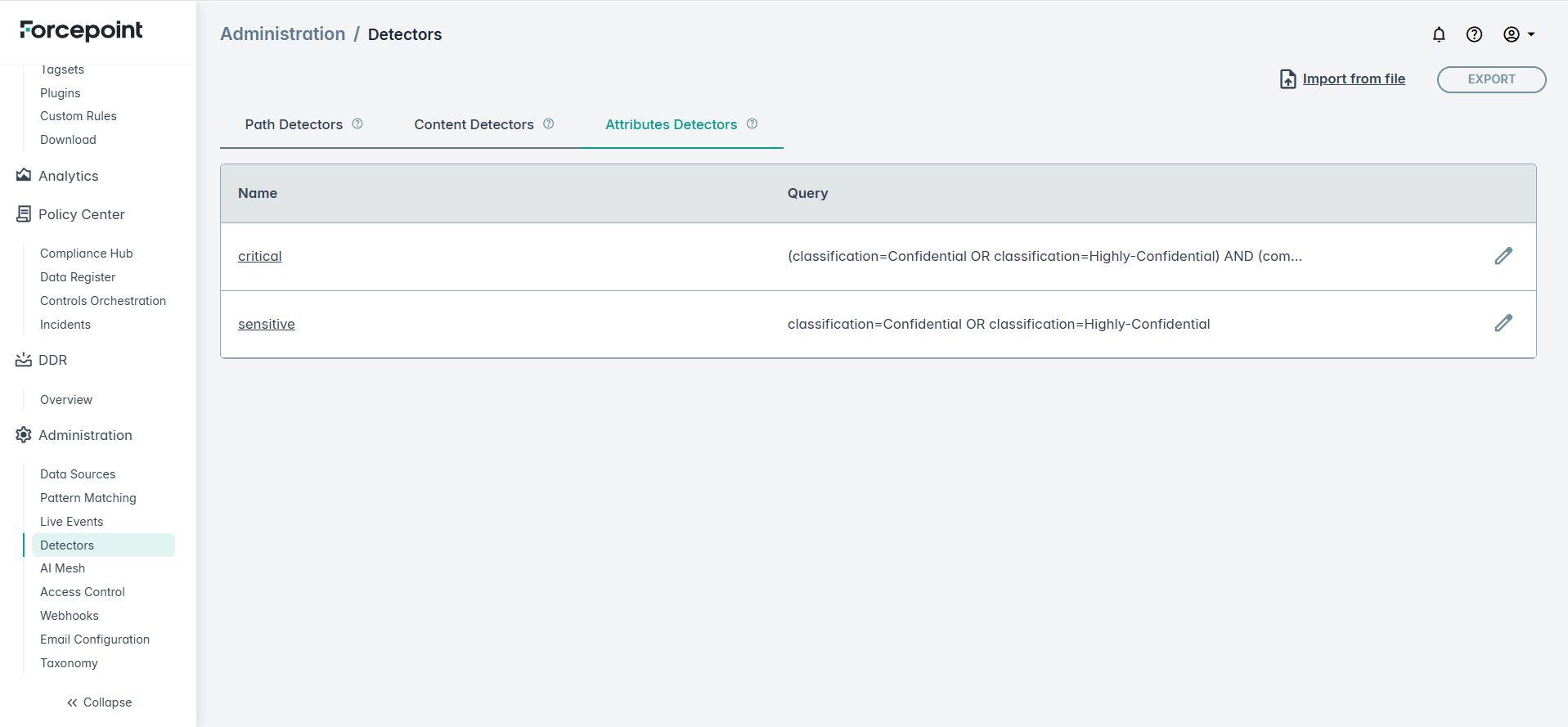Open AI Mesh from the sidebar
The width and height of the screenshot is (1568, 727).
point(63,568)
